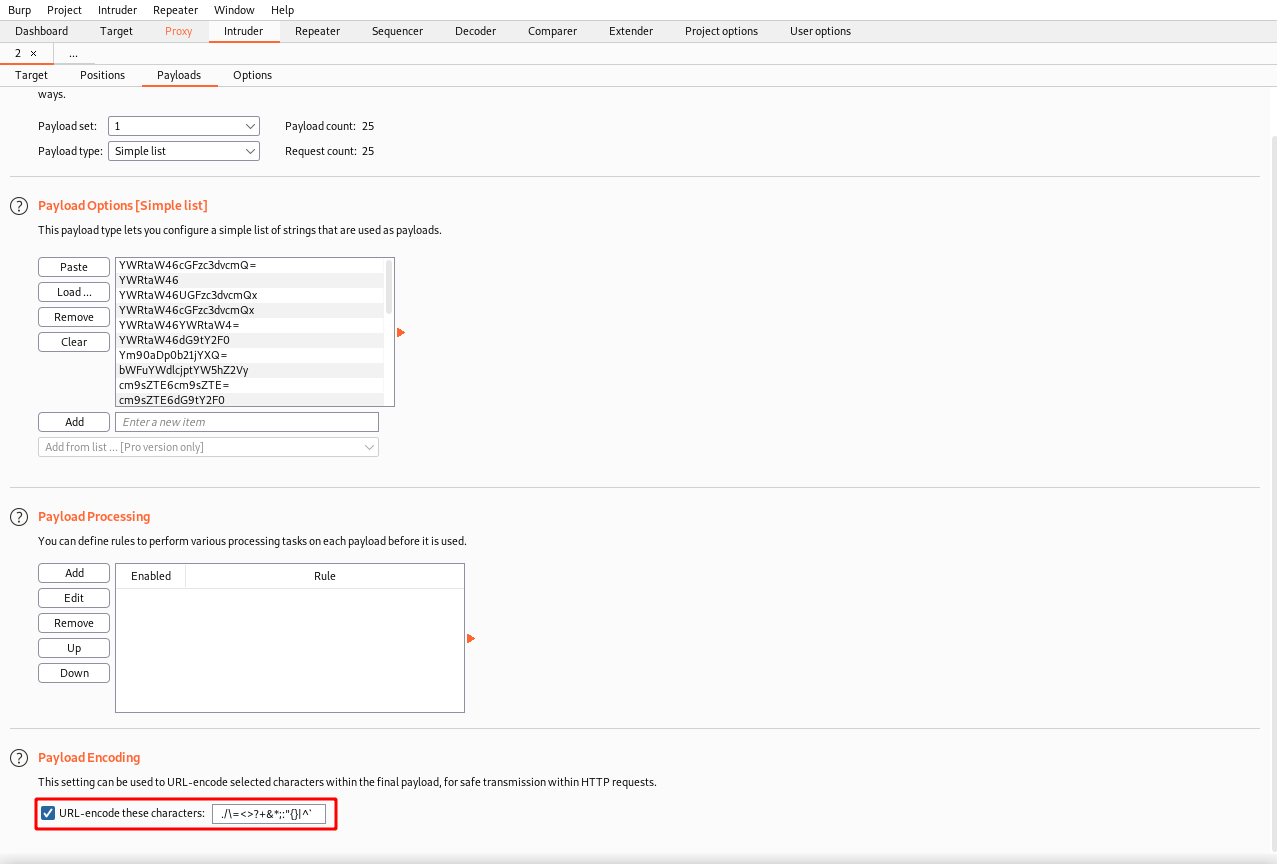Select payload YWRtaW46dG9tY2F0

[x=250, y=340]
